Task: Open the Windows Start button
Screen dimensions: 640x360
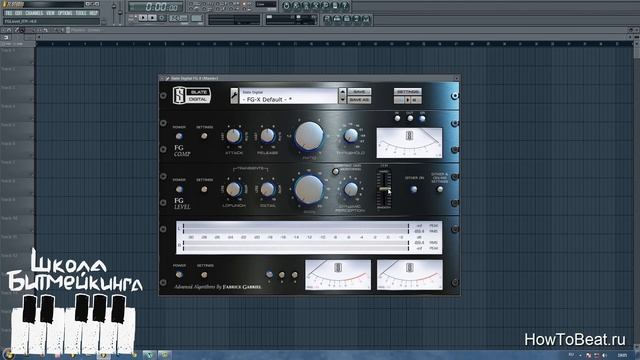Action: (8, 354)
